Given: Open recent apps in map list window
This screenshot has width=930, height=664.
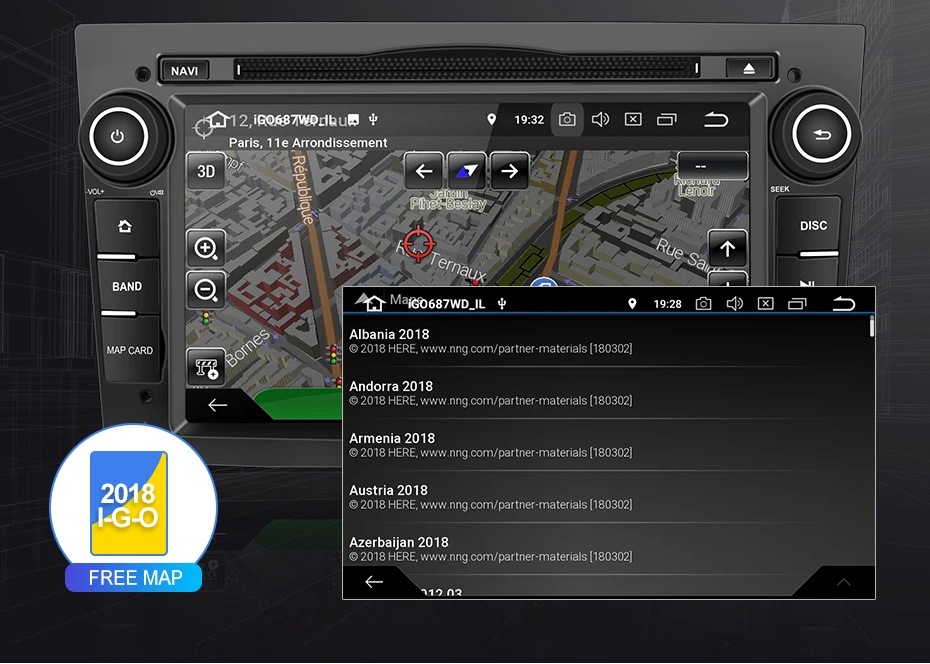Looking at the screenshot, I should pyautogui.click(x=797, y=304).
